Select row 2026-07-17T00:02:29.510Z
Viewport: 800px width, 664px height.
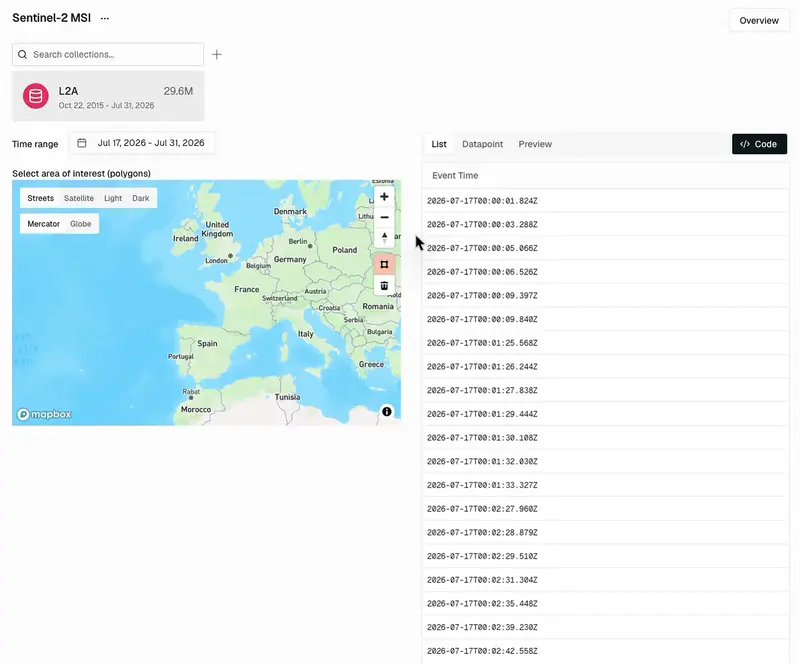pos(605,556)
